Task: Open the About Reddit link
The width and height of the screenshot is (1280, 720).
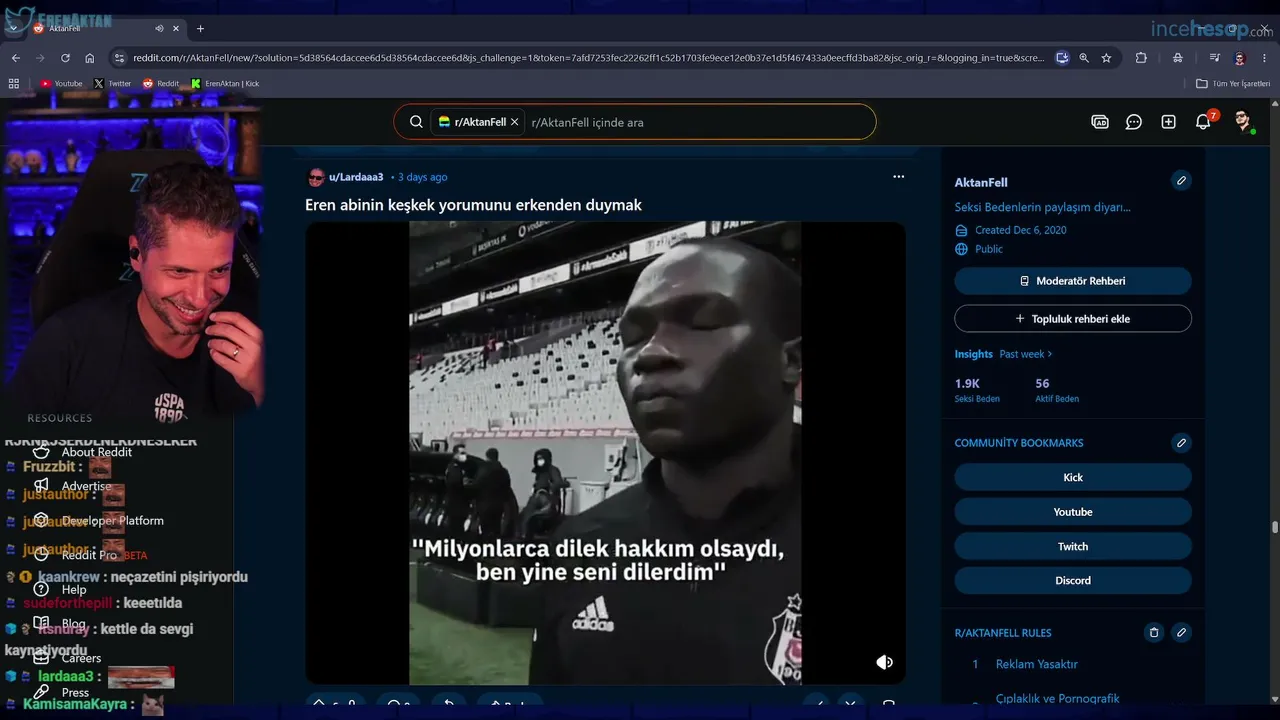Action: click(x=96, y=452)
